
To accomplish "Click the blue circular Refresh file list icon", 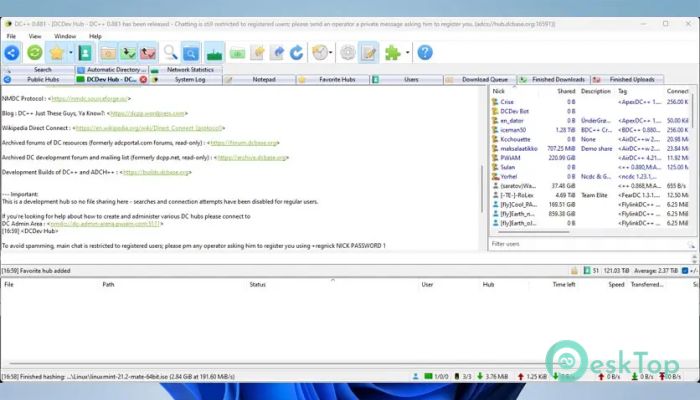I will tap(297, 53).
